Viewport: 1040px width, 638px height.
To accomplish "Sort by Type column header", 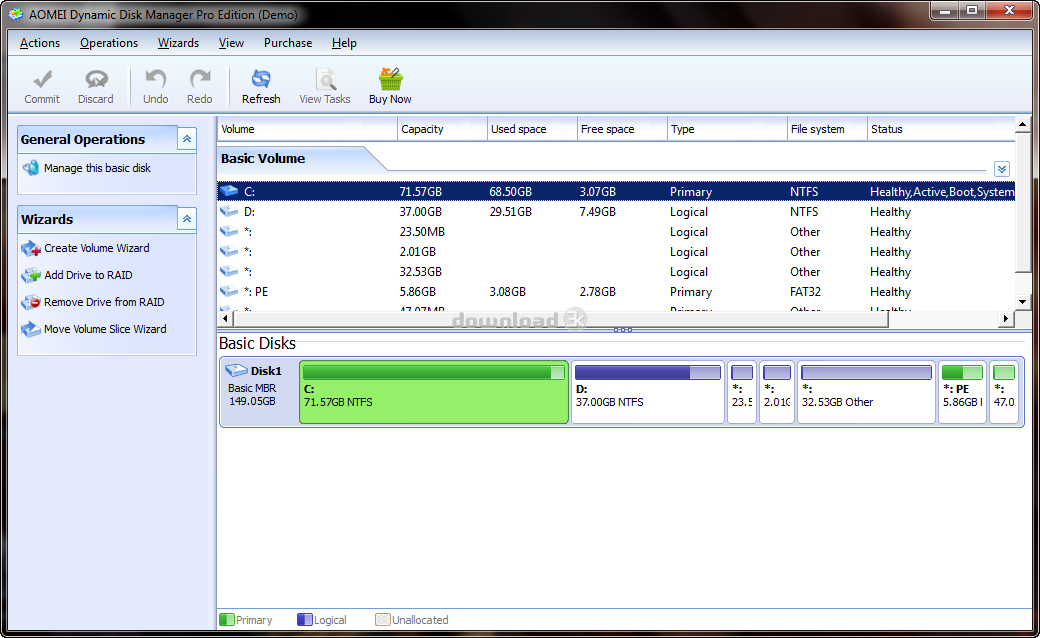I will tap(727, 129).
